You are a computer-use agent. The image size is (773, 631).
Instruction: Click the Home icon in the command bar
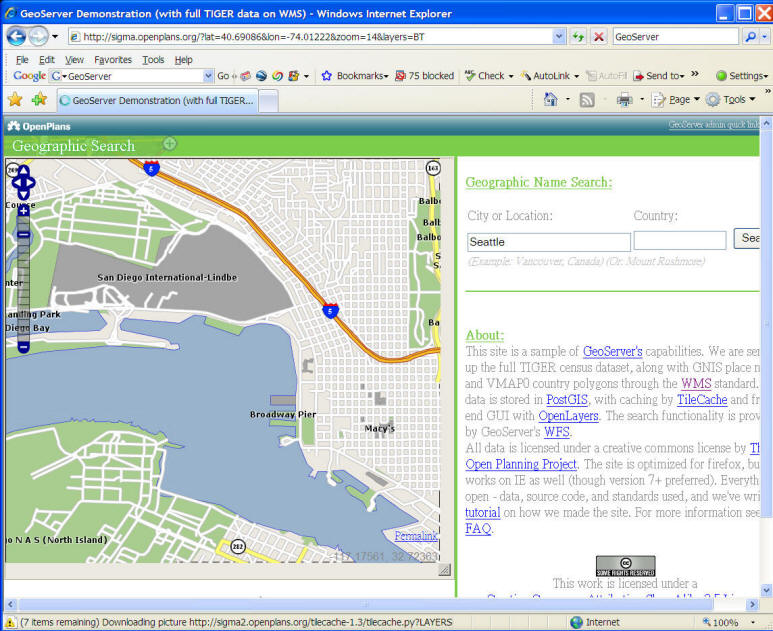(550, 100)
